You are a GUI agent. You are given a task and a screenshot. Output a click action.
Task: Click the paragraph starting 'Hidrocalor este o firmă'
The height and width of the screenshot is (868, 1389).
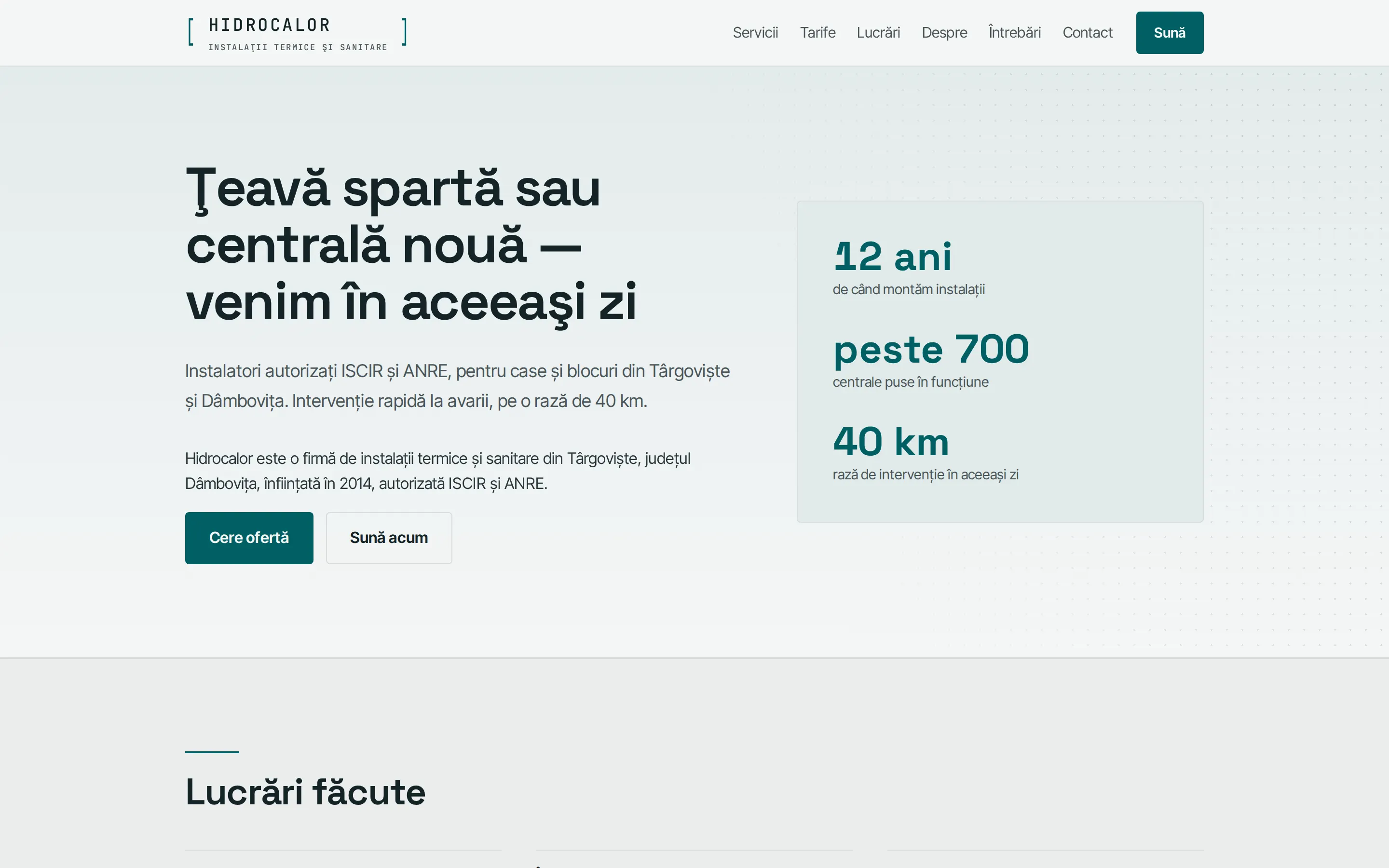[x=437, y=471]
